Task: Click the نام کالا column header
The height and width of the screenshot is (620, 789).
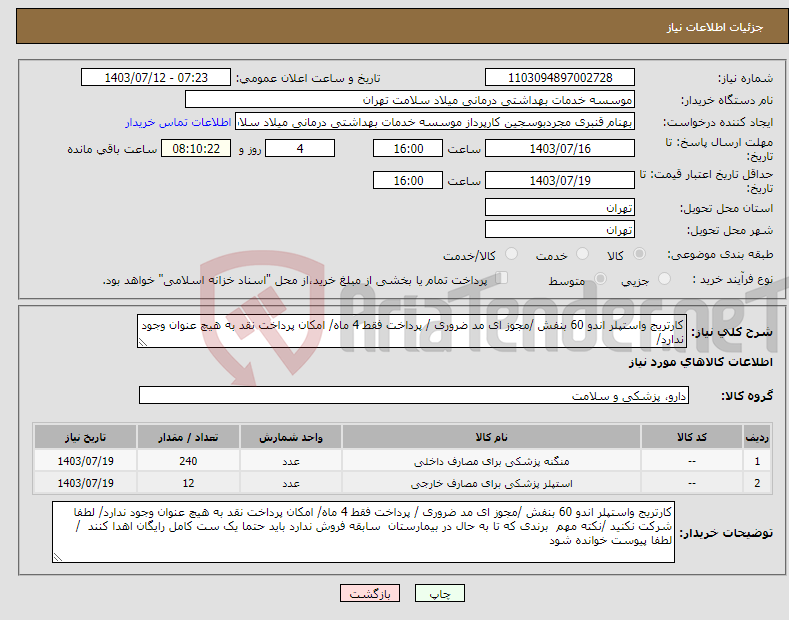Action: [x=491, y=437]
